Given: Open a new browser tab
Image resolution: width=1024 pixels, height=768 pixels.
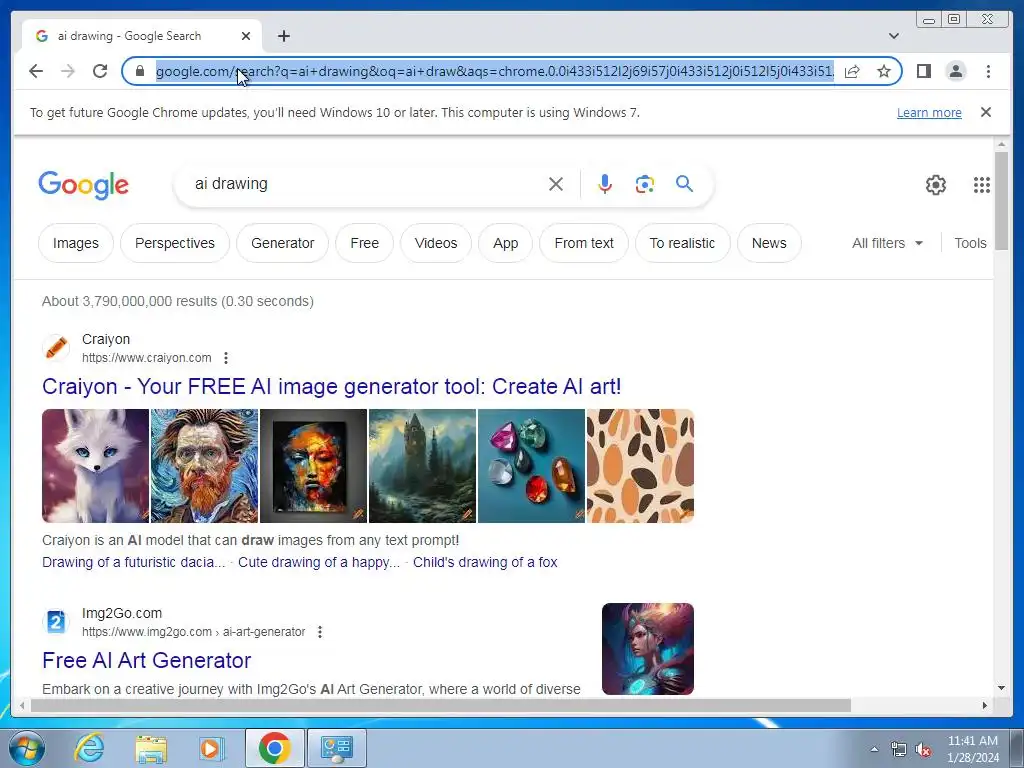Looking at the screenshot, I should pyautogui.click(x=283, y=36).
